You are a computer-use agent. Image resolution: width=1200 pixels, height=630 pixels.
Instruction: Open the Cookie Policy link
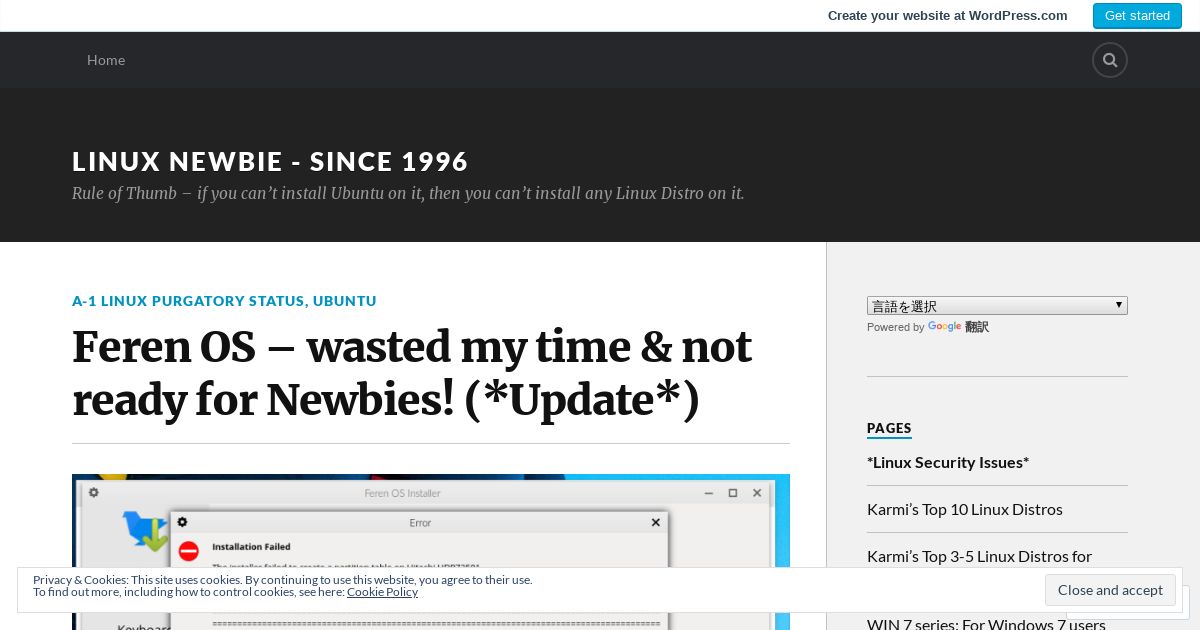click(382, 592)
